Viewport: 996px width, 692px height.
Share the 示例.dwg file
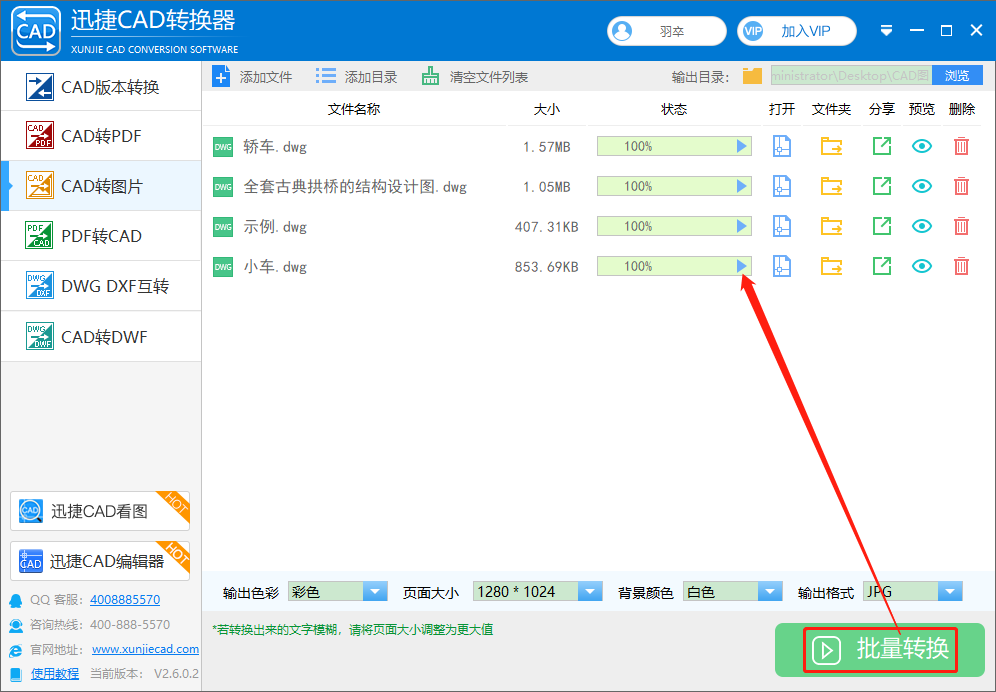click(x=882, y=226)
